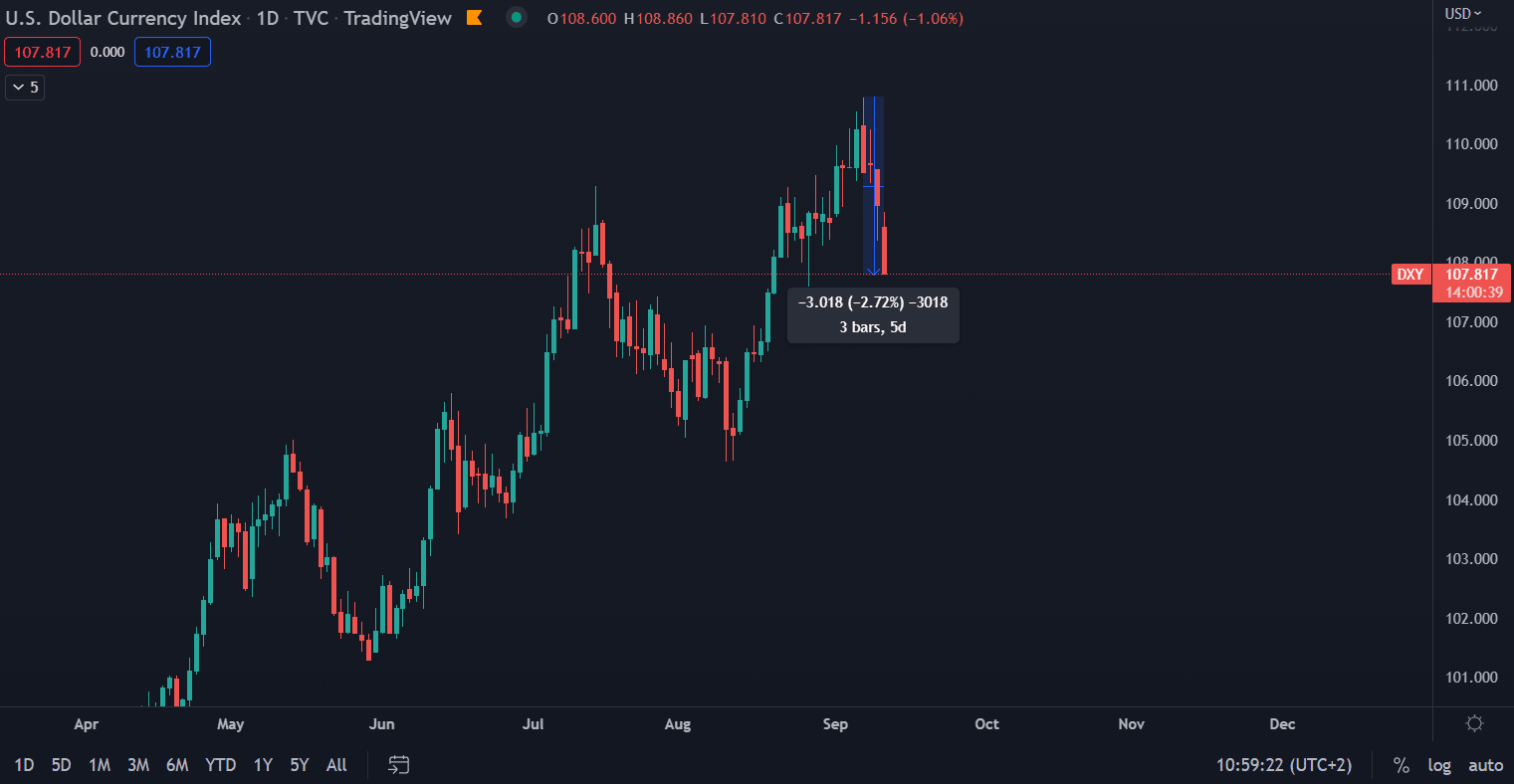Open the USD currency dropdown

[1463, 14]
